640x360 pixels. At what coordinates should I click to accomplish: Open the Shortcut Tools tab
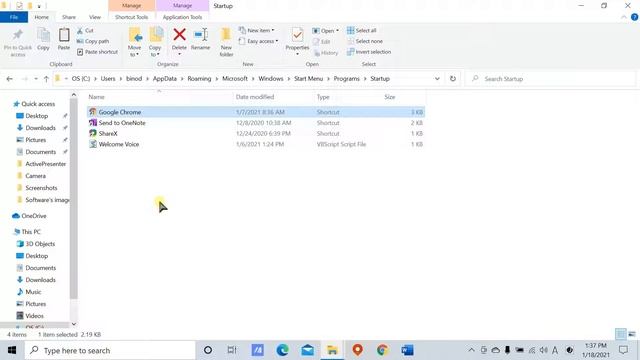131,17
